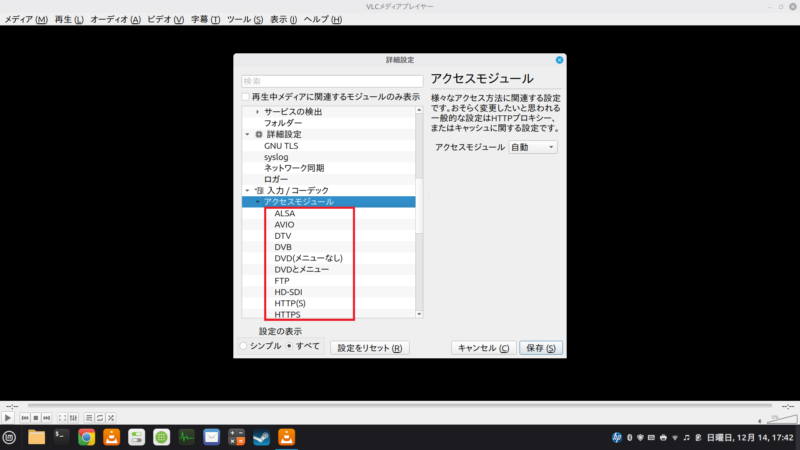The image size is (800, 450).
Task: Enable shuffle random playback icon
Action: [x=112, y=417]
